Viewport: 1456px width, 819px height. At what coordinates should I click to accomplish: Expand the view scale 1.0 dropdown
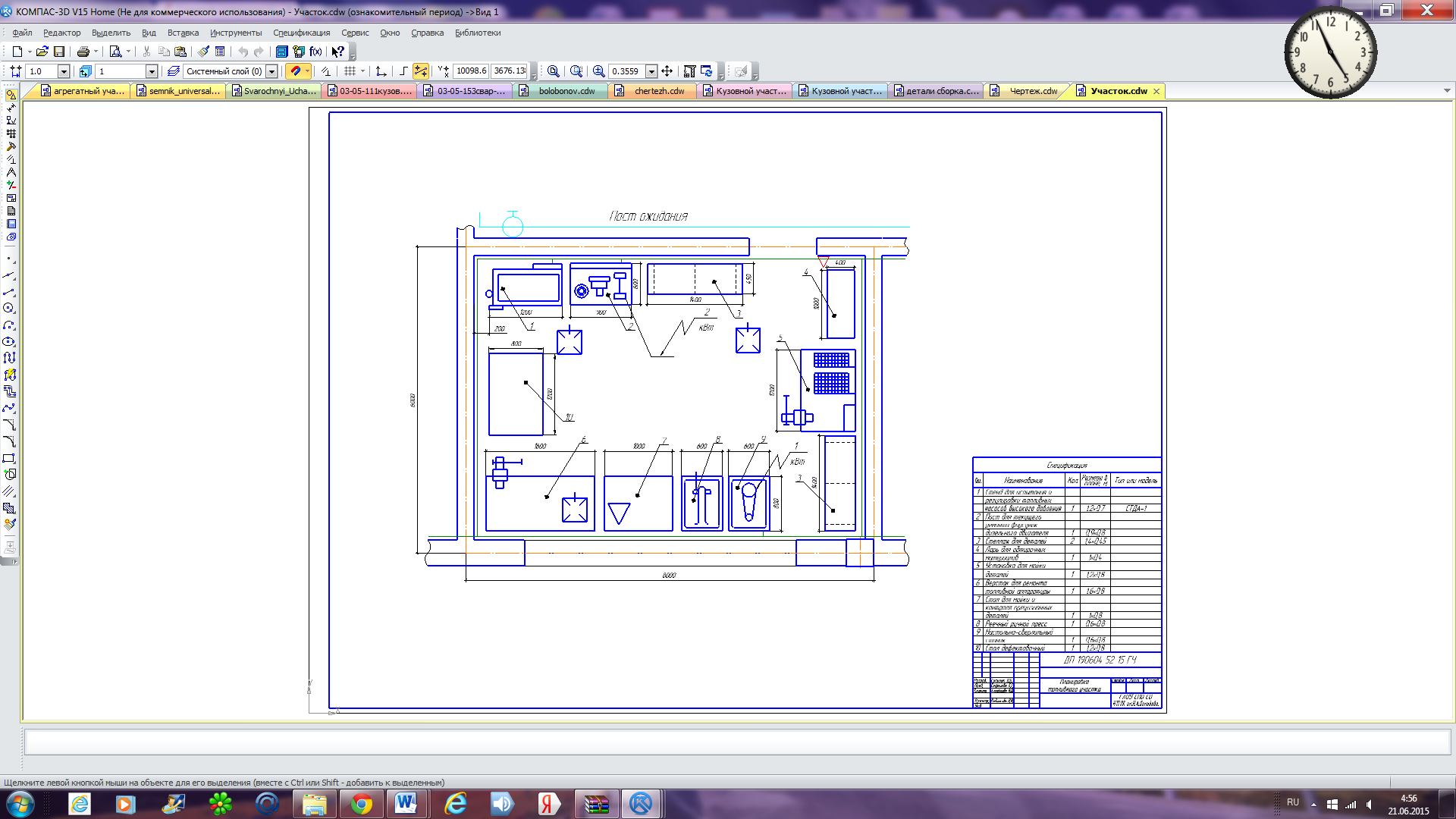[x=64, y=71]
